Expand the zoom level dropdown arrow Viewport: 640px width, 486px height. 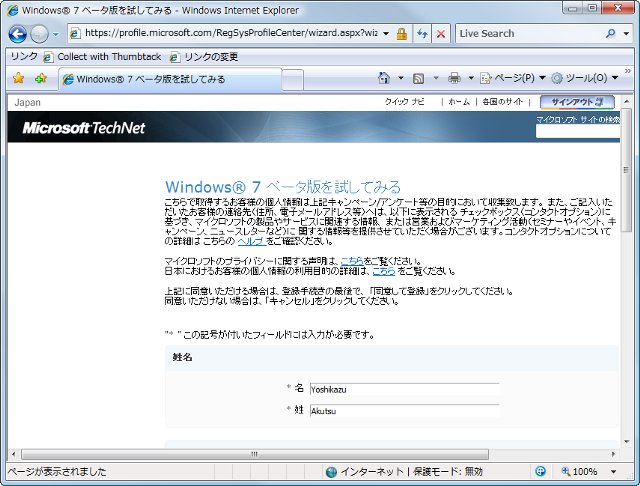613,472
